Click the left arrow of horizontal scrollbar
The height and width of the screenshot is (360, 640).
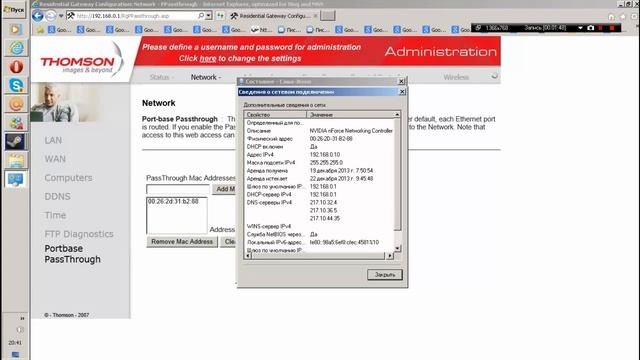pos(248,256)
